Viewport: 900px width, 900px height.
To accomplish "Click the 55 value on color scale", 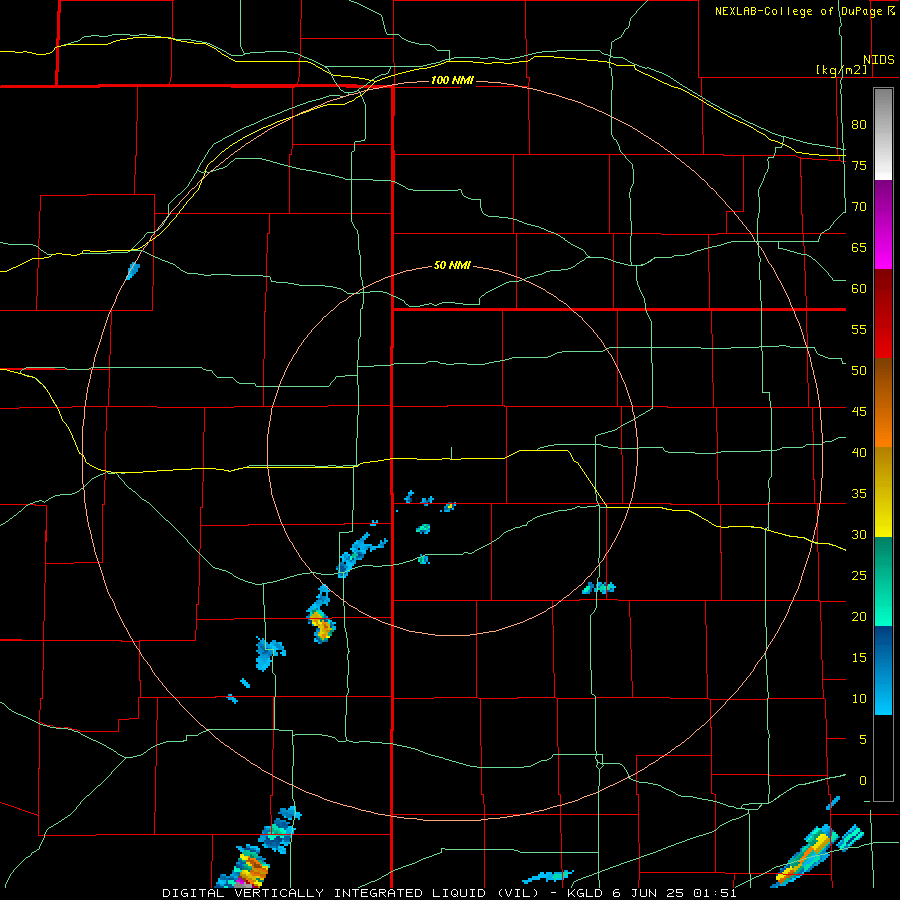I will point(859,329).
